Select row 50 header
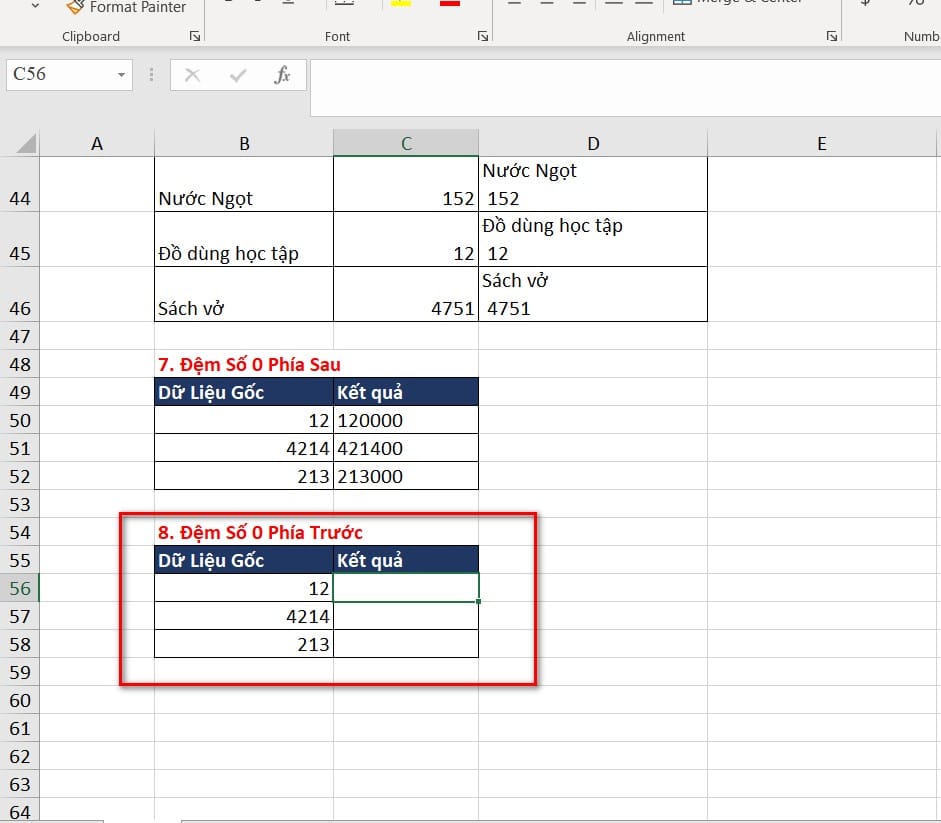 tap(20, 420)
